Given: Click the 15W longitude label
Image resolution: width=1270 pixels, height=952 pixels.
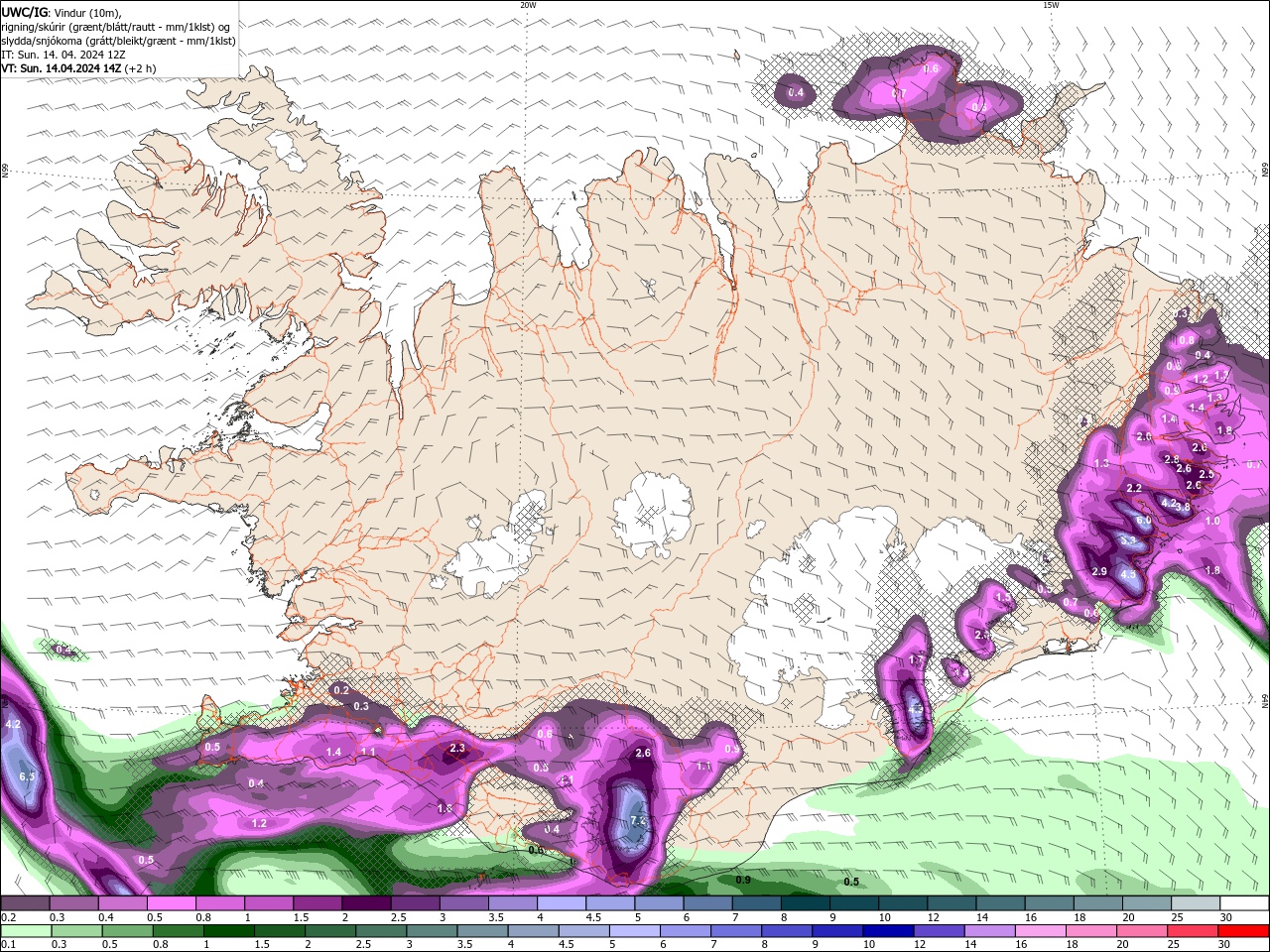Looking at the screenshot, I should [1051, 5].
